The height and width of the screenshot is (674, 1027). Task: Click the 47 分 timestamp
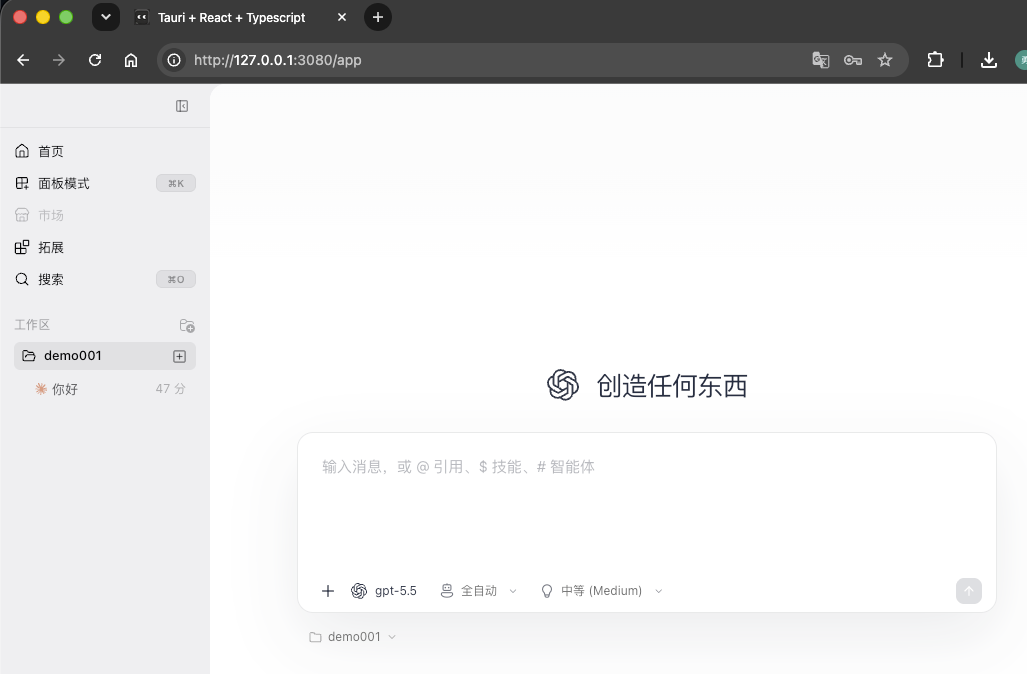[x=170, y=389]
